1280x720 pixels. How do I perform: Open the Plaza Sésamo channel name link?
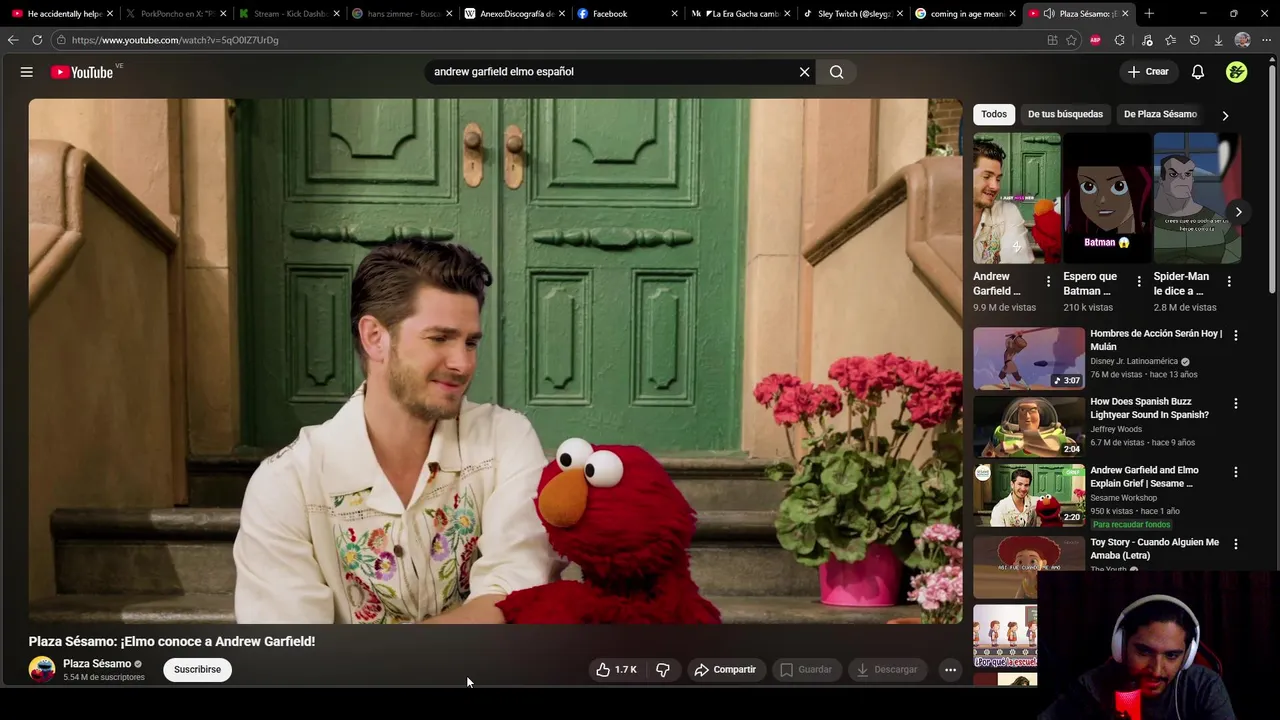tap(97, 664)
